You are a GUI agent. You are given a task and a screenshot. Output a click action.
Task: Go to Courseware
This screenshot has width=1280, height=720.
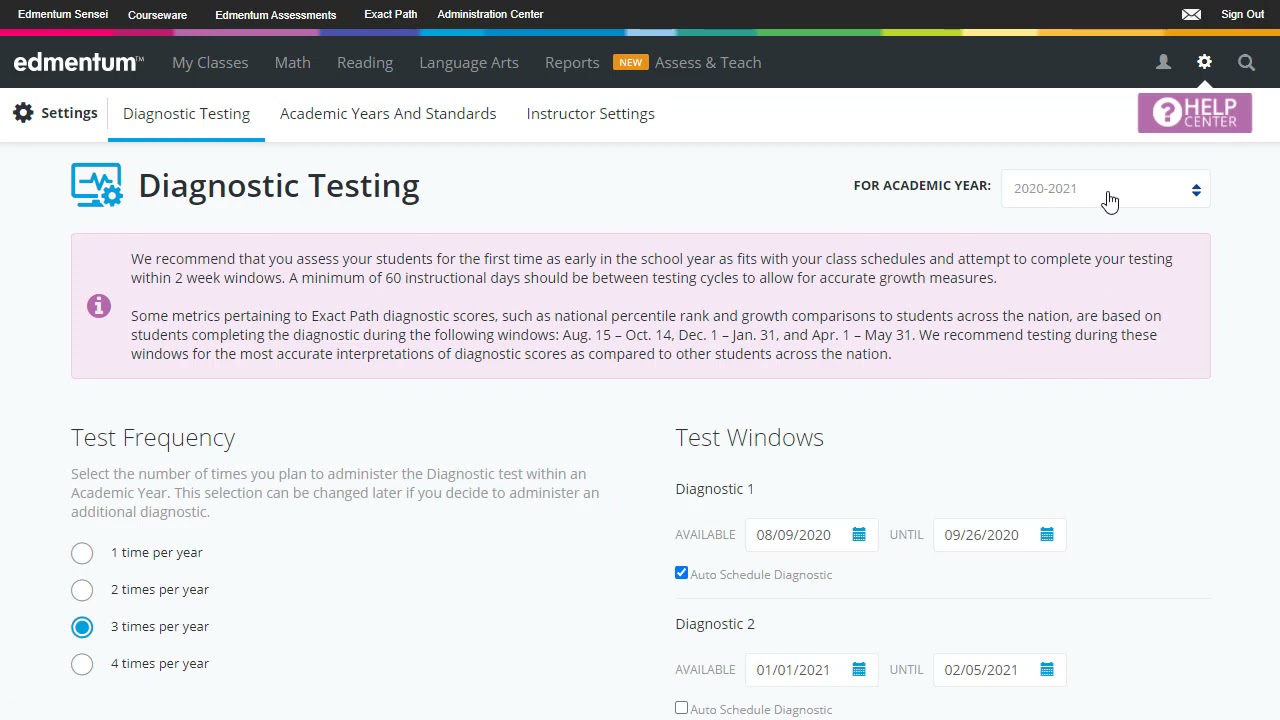(157, 14)
